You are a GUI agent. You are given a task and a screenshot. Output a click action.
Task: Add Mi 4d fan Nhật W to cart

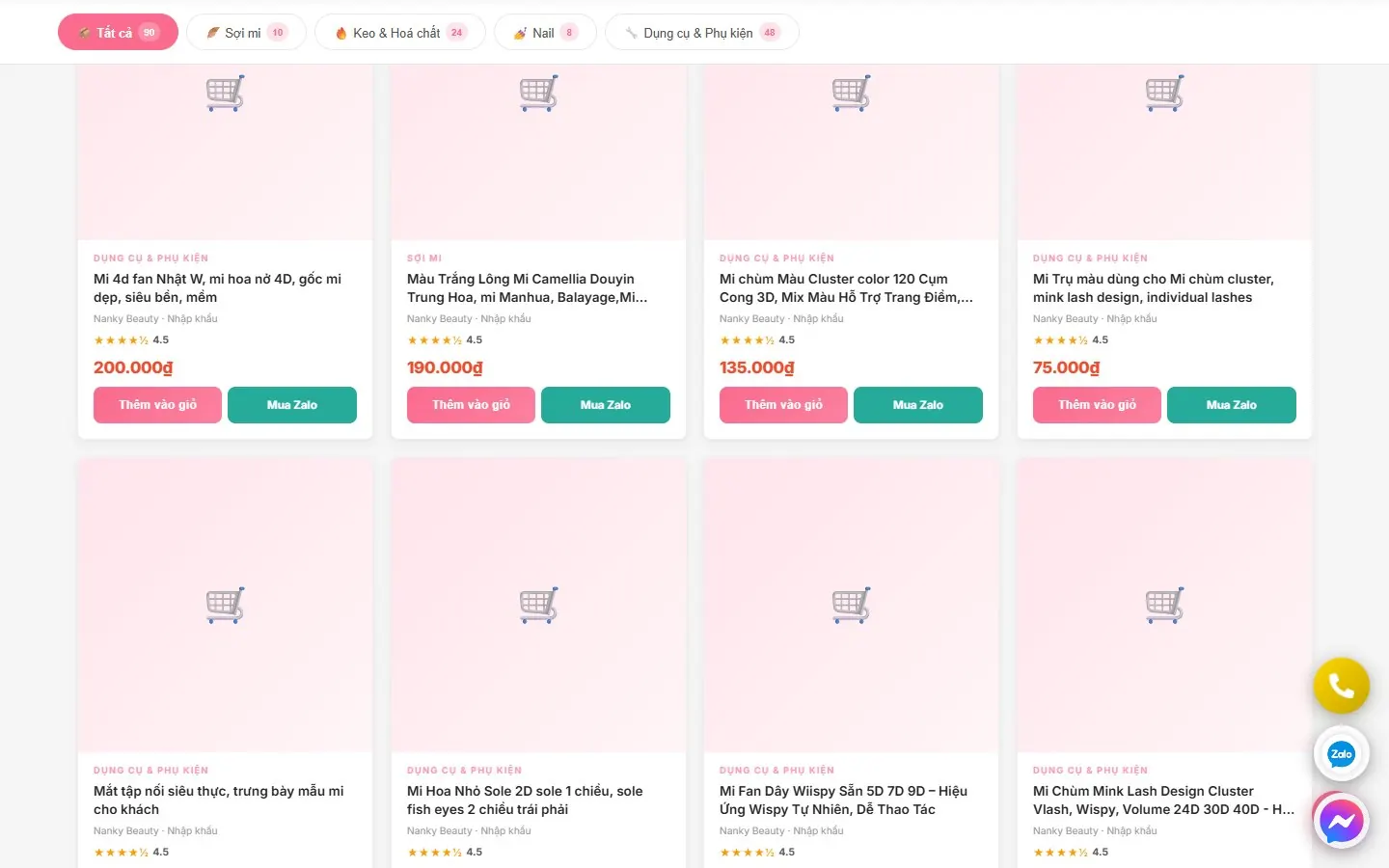click(157, 405)
